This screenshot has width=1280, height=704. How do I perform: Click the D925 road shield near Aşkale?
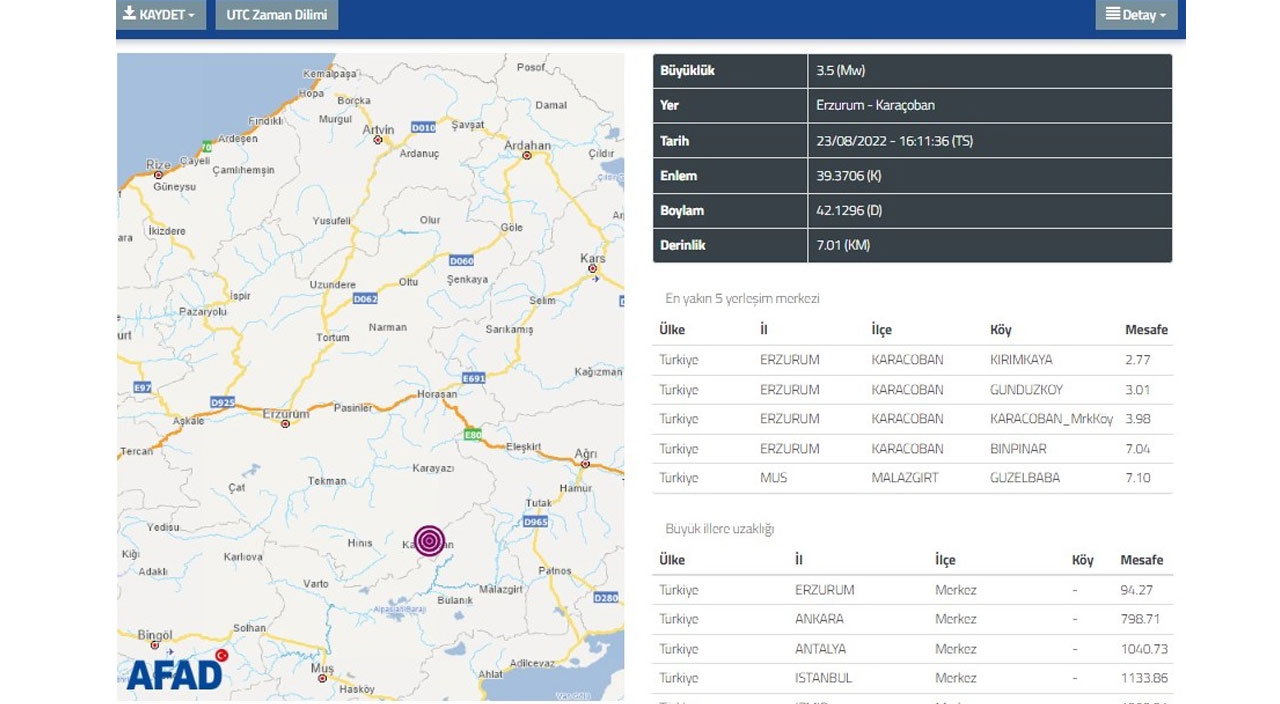tap(222, 402)
